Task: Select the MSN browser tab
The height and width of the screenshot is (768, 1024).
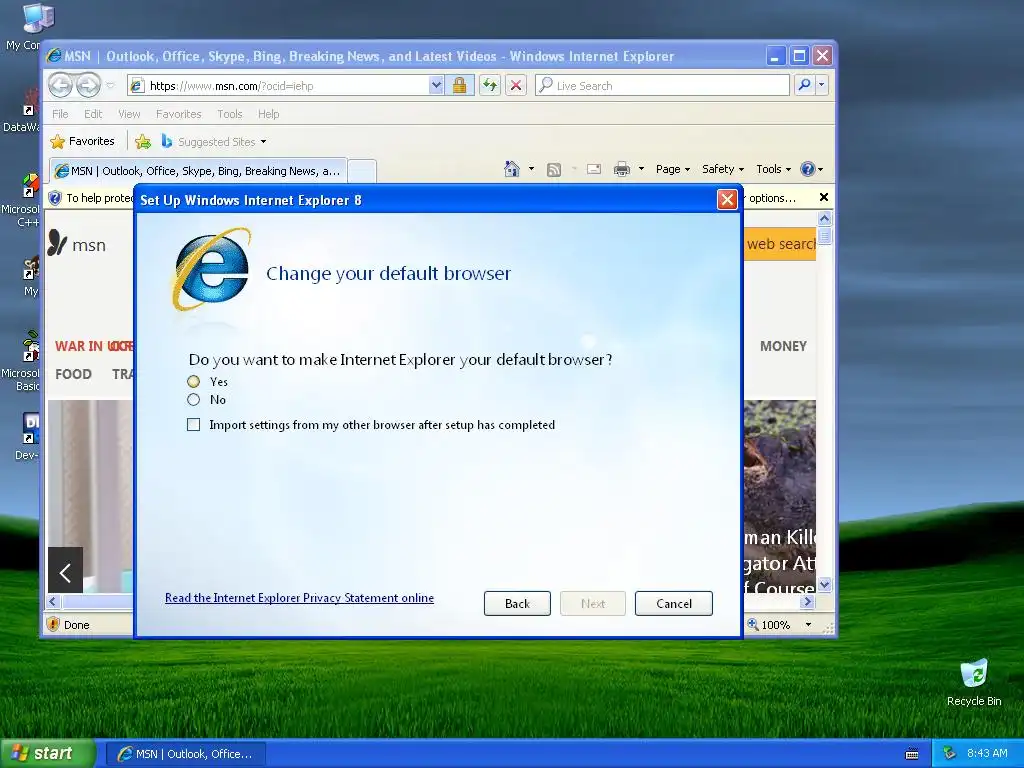Action: point(198,171)
